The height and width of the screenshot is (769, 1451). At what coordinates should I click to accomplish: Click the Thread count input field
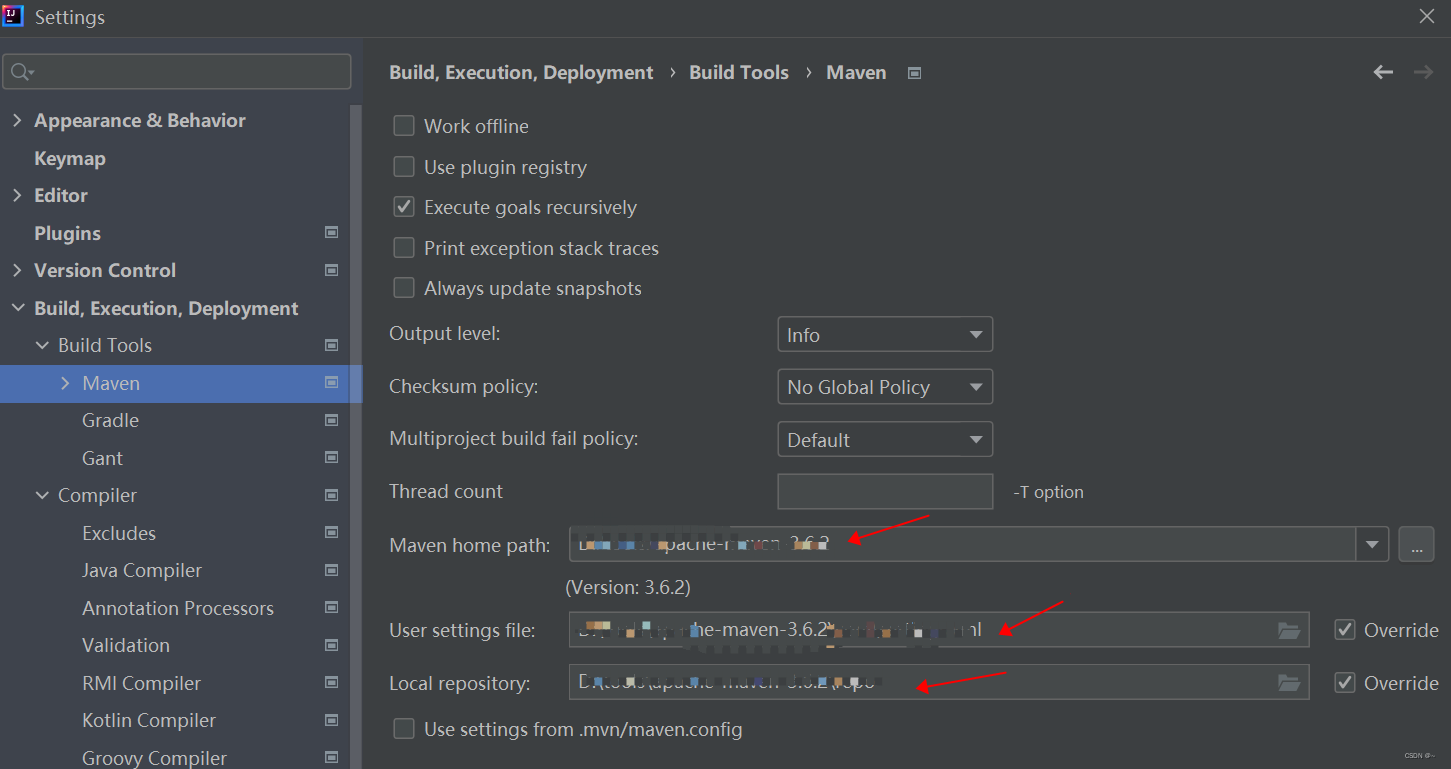pyautogui.click(x=885, y=491)
